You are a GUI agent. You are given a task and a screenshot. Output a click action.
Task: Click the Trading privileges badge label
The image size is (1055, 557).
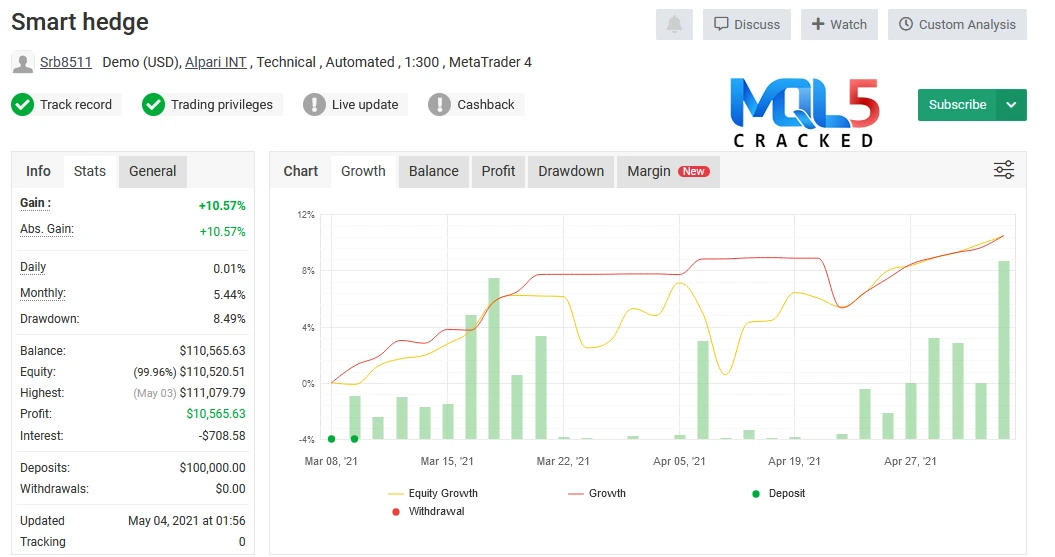click(222, 104)
